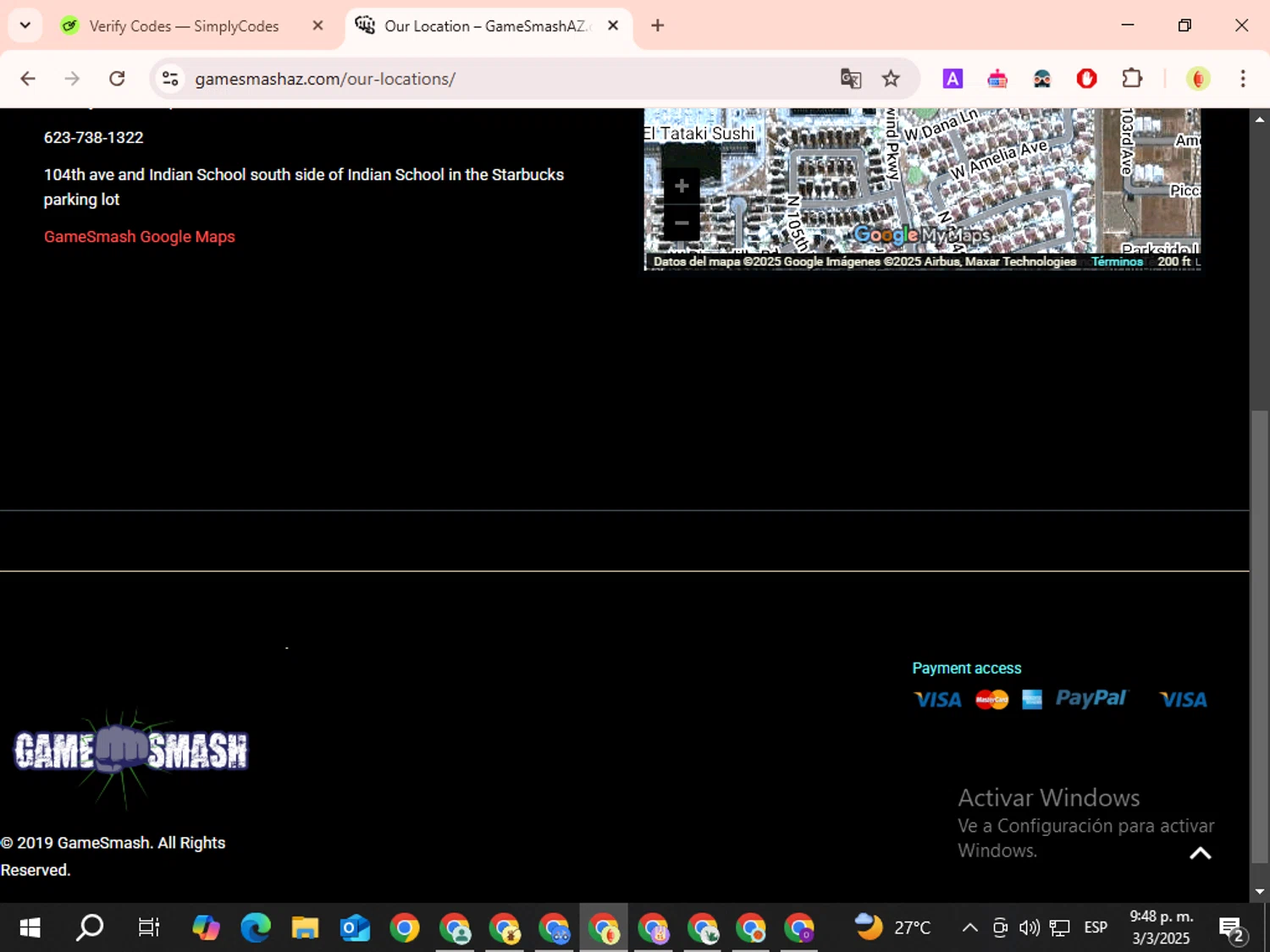Screen dimensions: 1270x952
Task: Open volume control in system tray
Action: click(1030, 928)
